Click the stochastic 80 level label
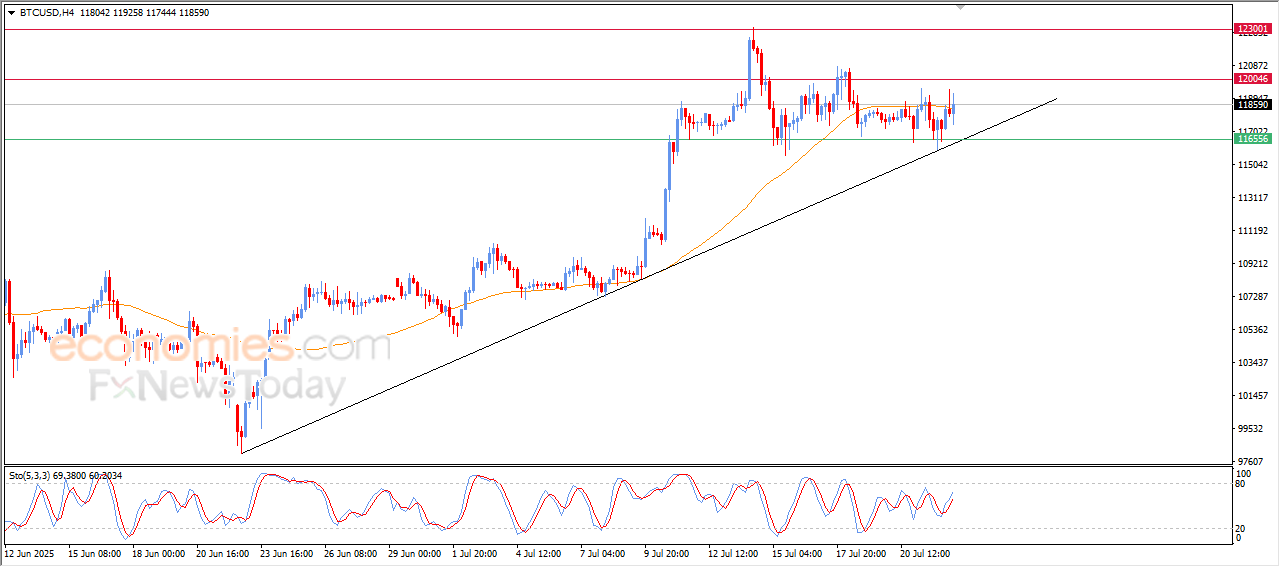1280x567 pixels. tap(1242, 484)
